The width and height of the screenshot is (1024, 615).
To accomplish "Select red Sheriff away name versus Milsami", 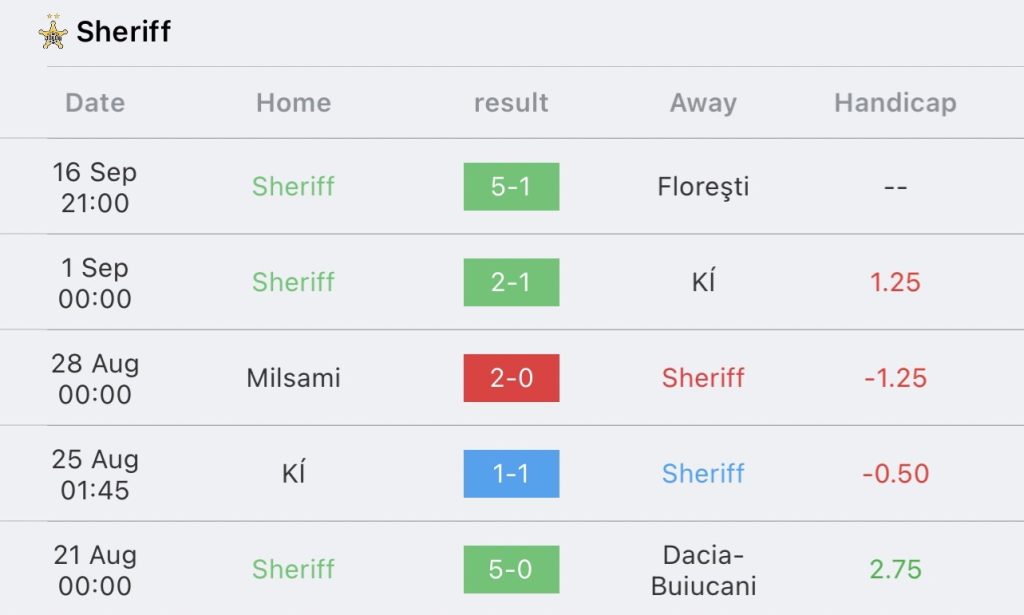I will [703, 378].
